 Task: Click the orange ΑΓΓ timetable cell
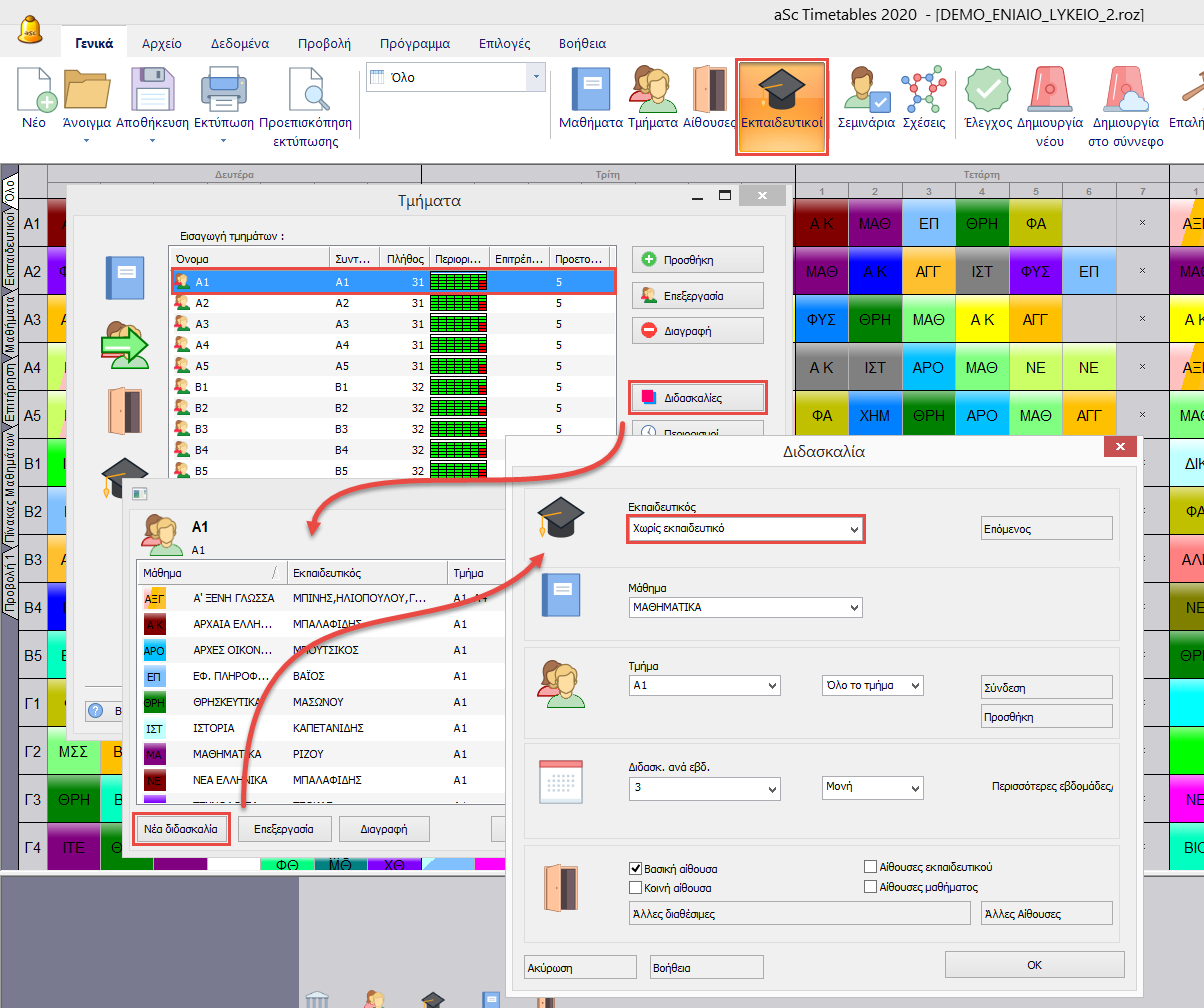coord(929,271)
